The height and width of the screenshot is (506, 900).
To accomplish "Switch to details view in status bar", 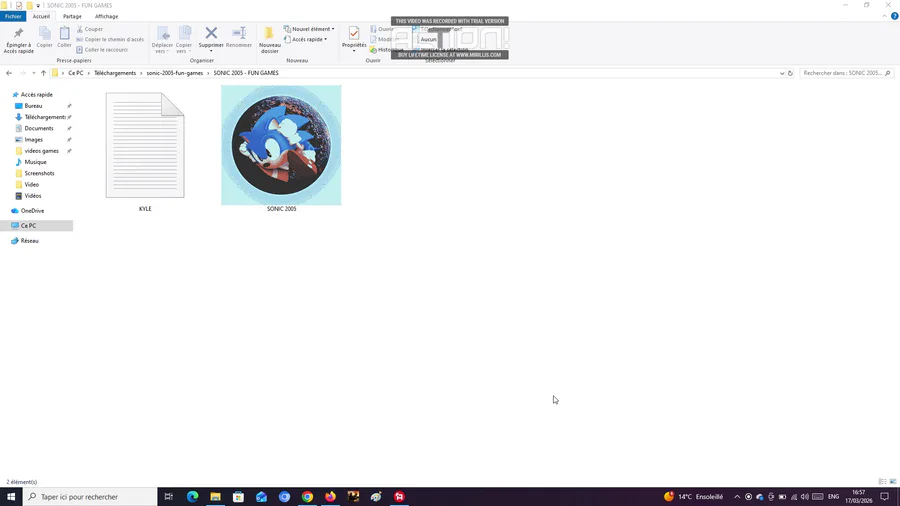I will [882, 482].
